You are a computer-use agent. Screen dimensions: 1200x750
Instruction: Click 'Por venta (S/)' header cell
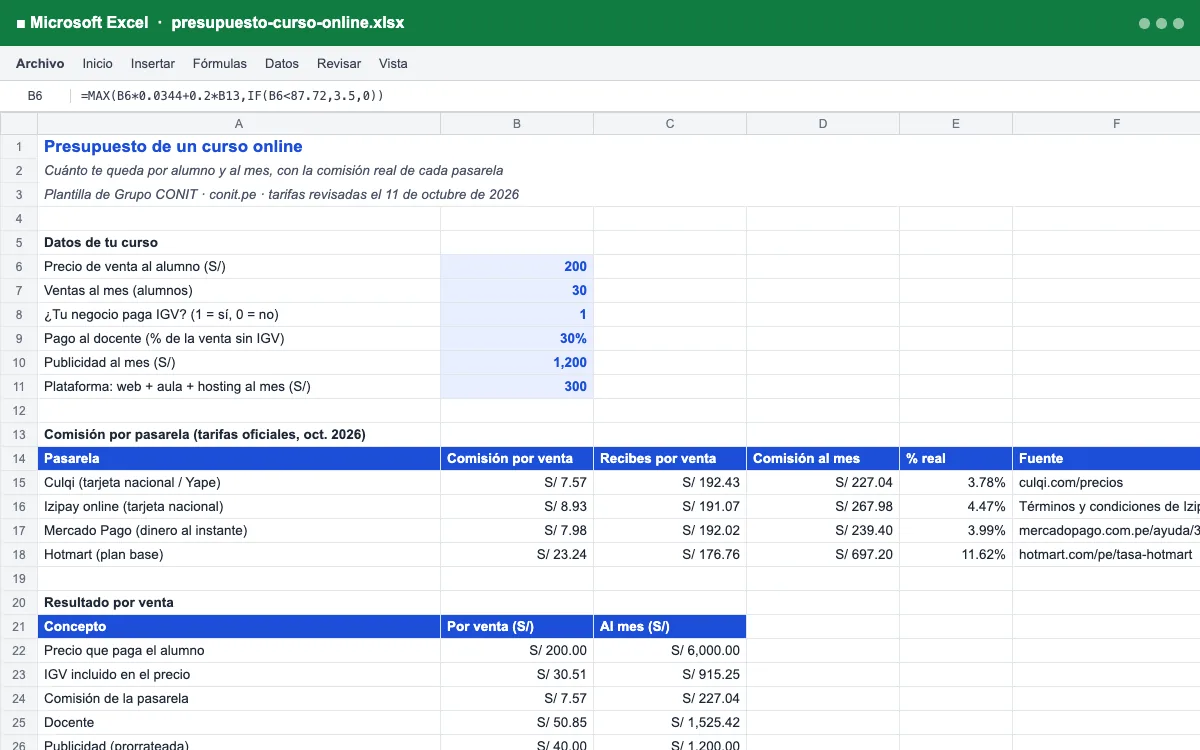(x=517, y=626)
